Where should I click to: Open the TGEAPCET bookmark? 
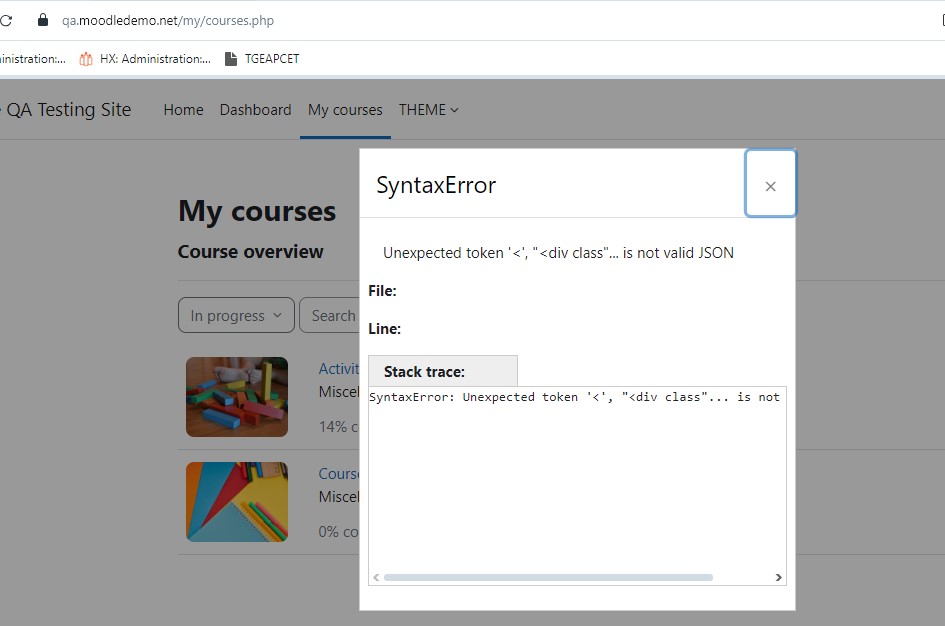tap(262, 58)
